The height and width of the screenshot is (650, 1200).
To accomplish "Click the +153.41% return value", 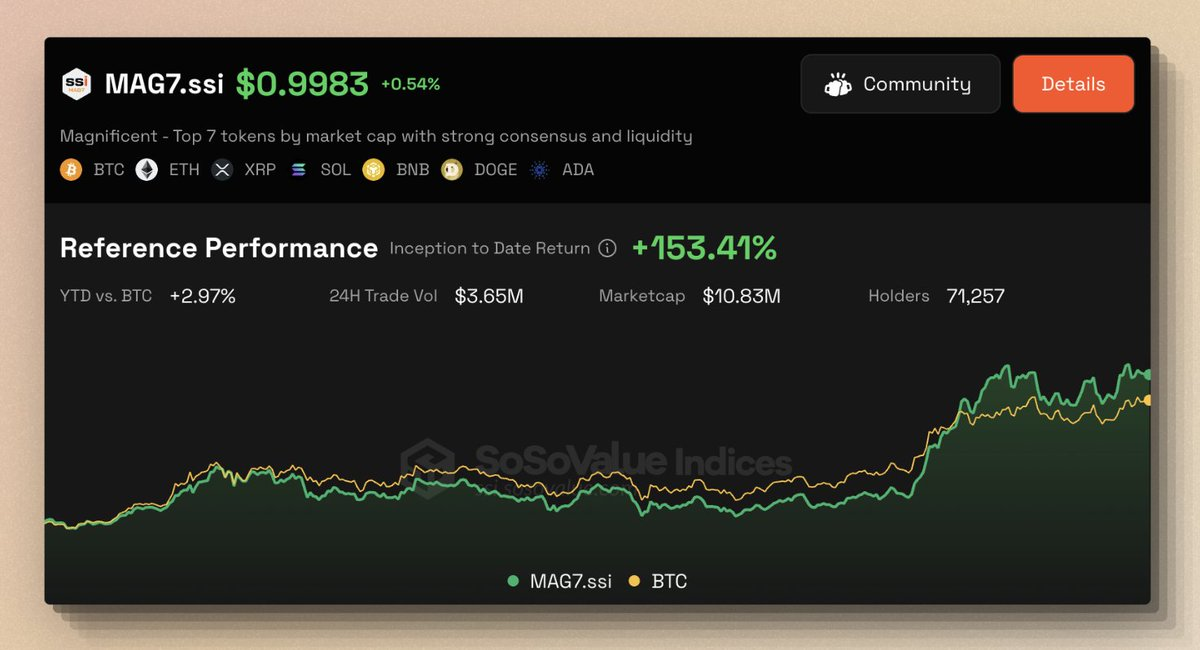I will [x=704, y=248].
